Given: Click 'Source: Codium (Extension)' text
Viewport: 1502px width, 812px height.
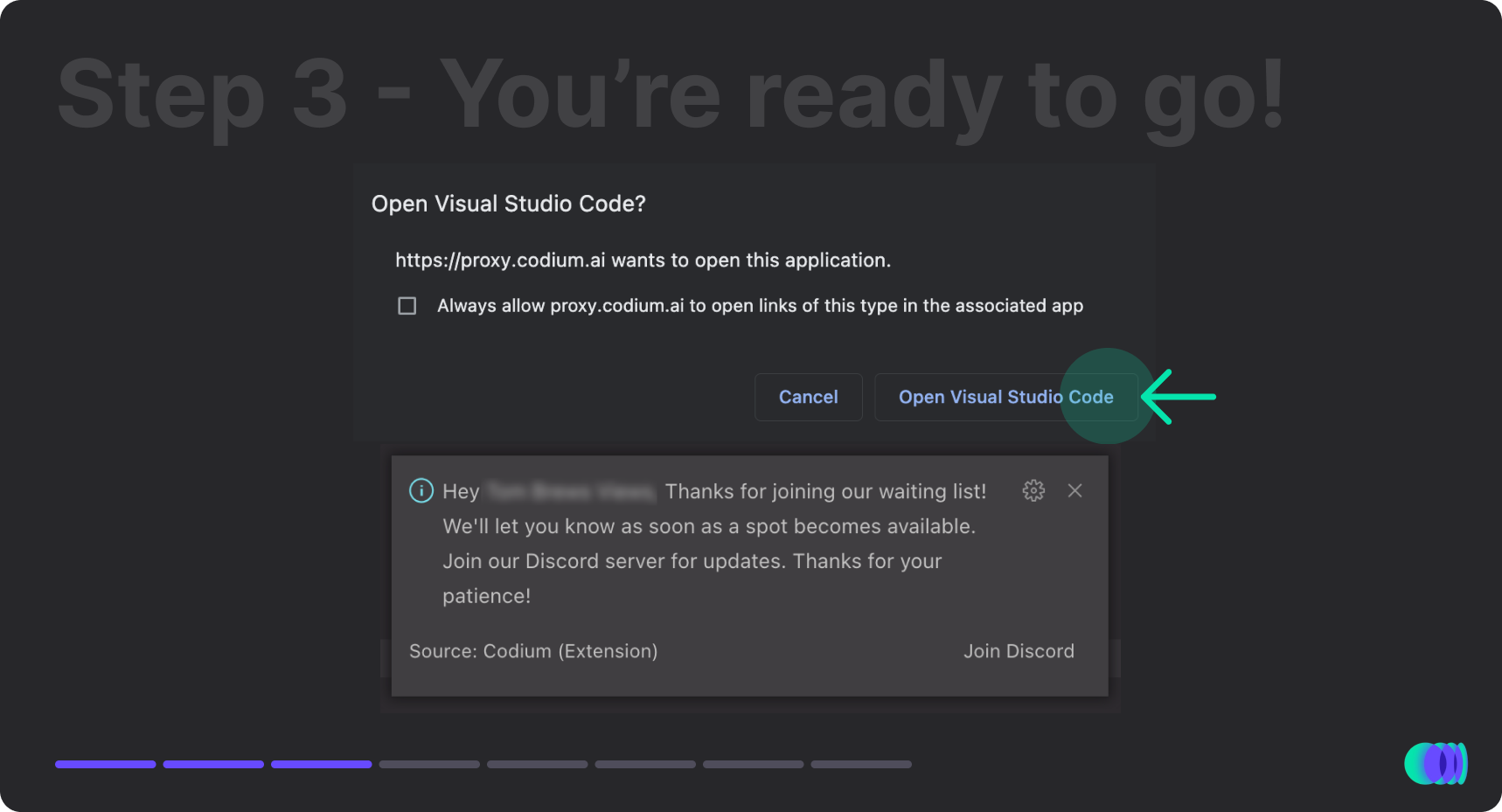Looking at the screenshot, I should pos(533,651).
